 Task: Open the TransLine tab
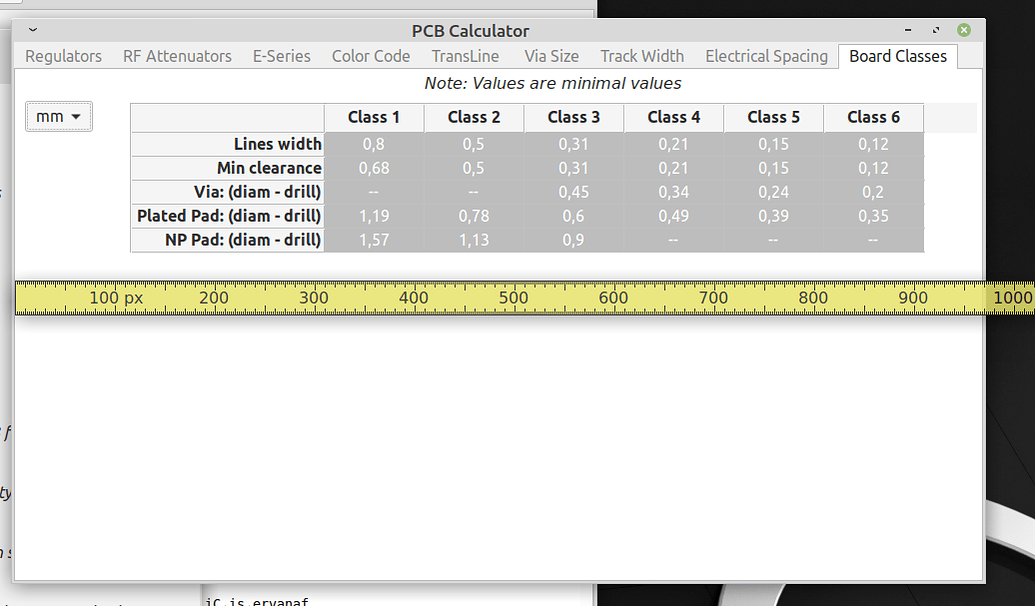[464, 56]
